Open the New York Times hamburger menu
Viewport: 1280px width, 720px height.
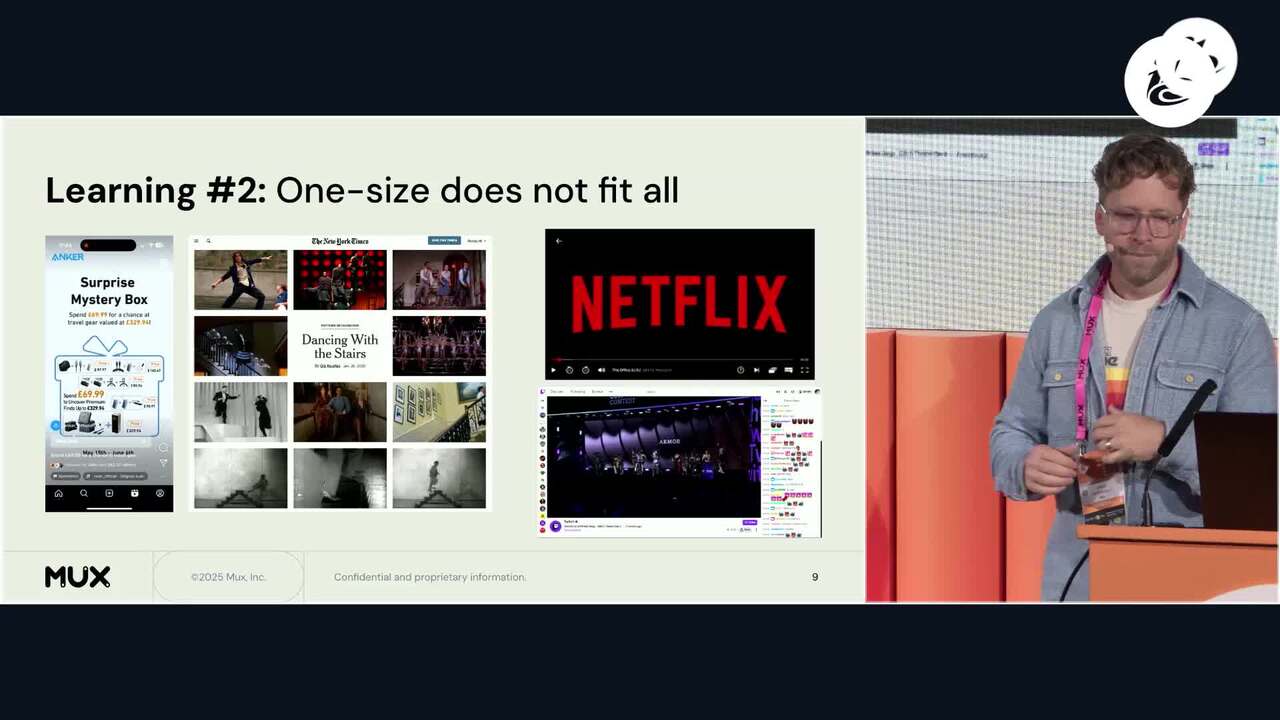[x=196, y=241]
